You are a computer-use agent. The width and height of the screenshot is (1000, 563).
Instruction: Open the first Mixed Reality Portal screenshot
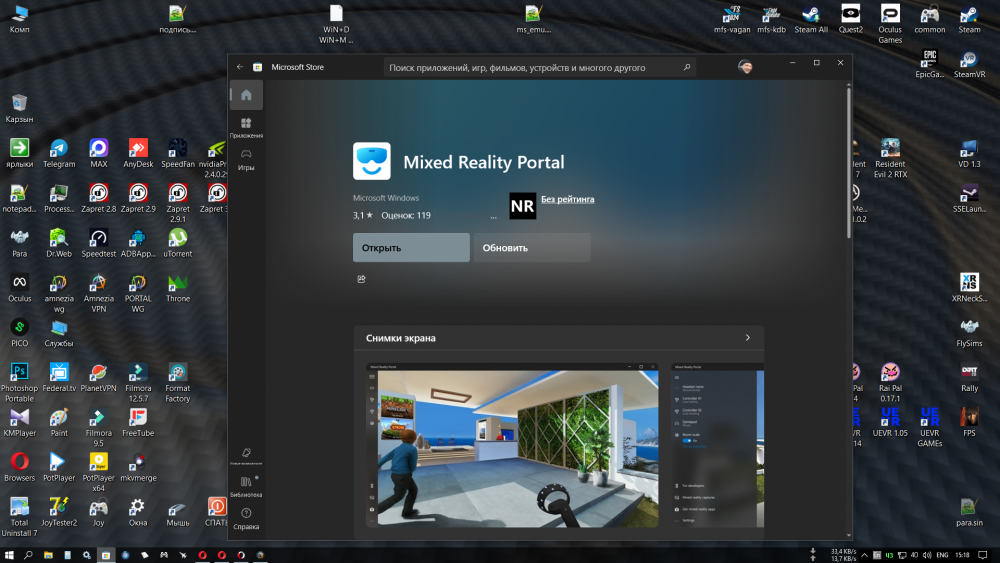click(x=512, y=444)
